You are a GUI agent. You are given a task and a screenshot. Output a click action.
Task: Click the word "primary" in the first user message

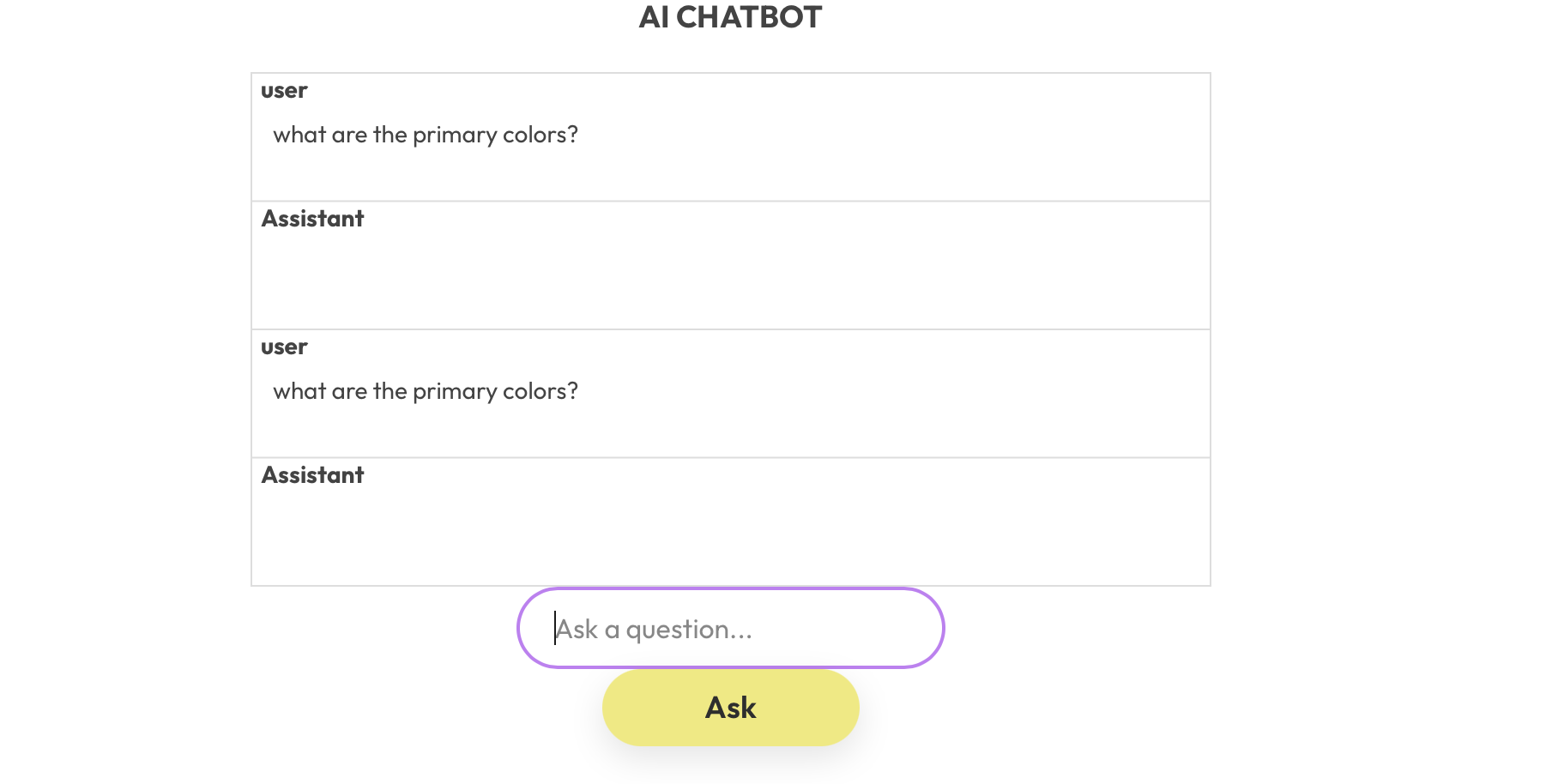pyautogui.click(x=455, y=135)
